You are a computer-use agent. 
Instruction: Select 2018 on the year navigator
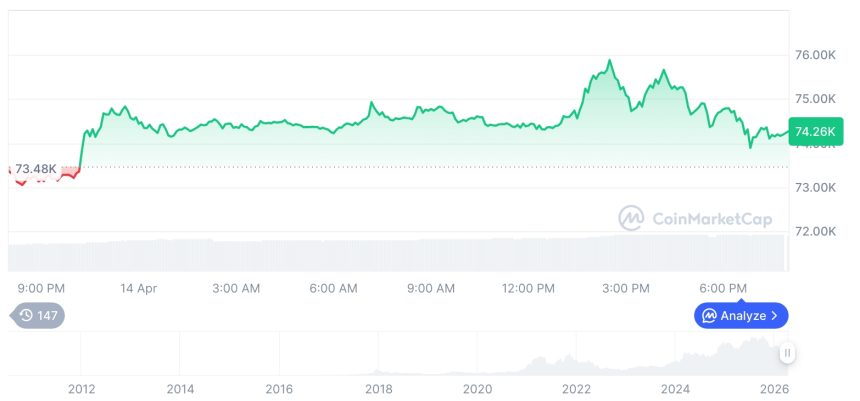tap(378, 389)
